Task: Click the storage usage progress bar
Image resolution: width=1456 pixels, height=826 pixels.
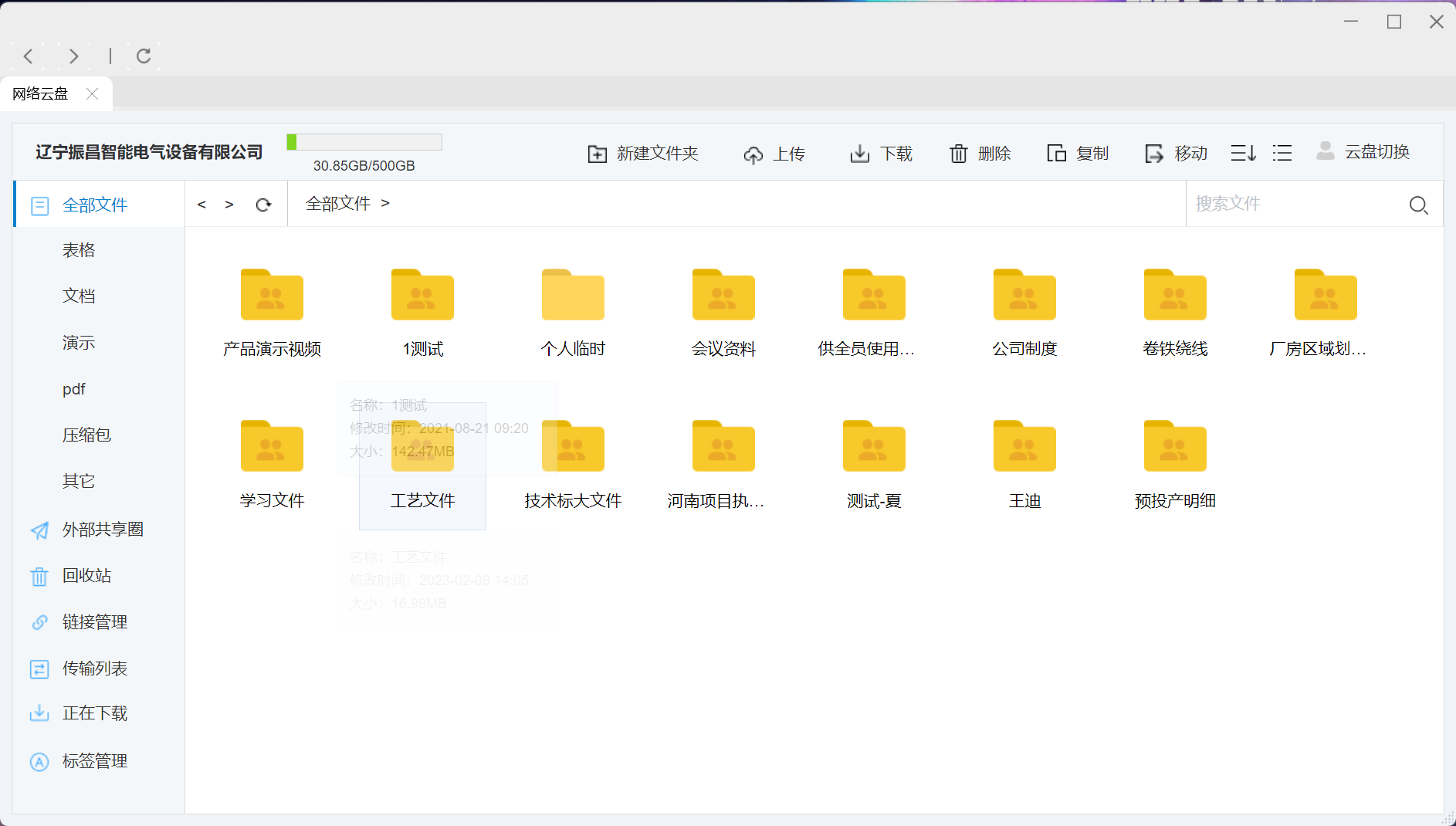Action: (364, 142)
